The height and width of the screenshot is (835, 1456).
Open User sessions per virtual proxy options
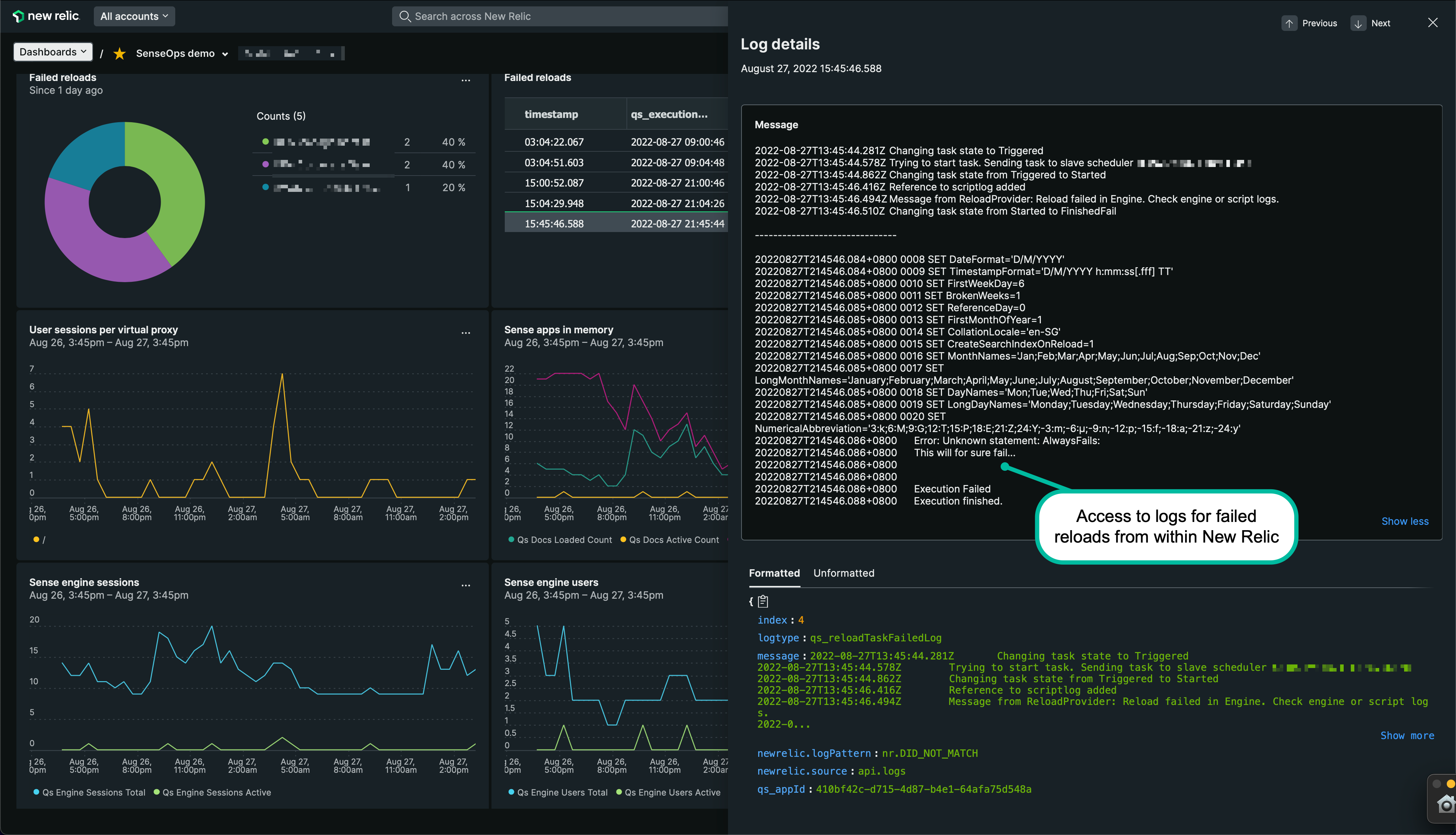point(465,333)
